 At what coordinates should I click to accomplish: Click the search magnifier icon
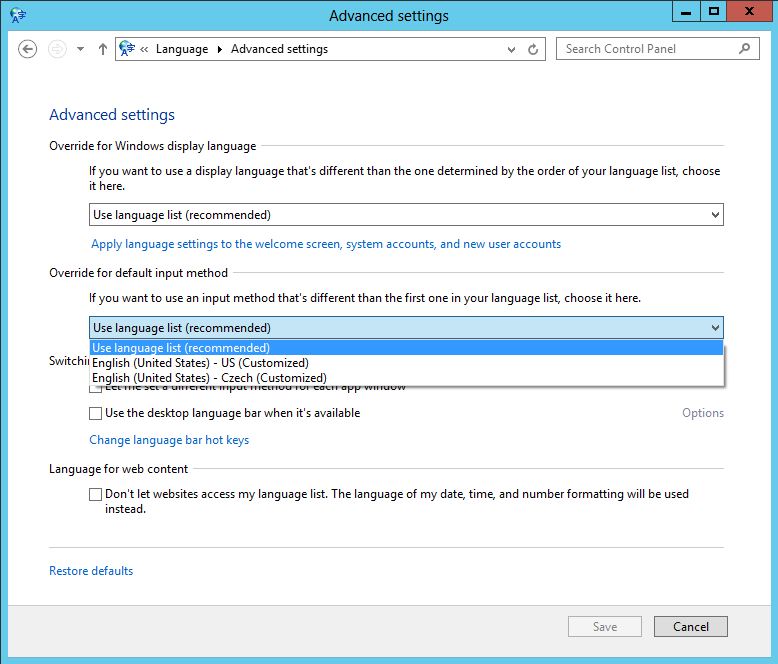click(x=744, y=49)
